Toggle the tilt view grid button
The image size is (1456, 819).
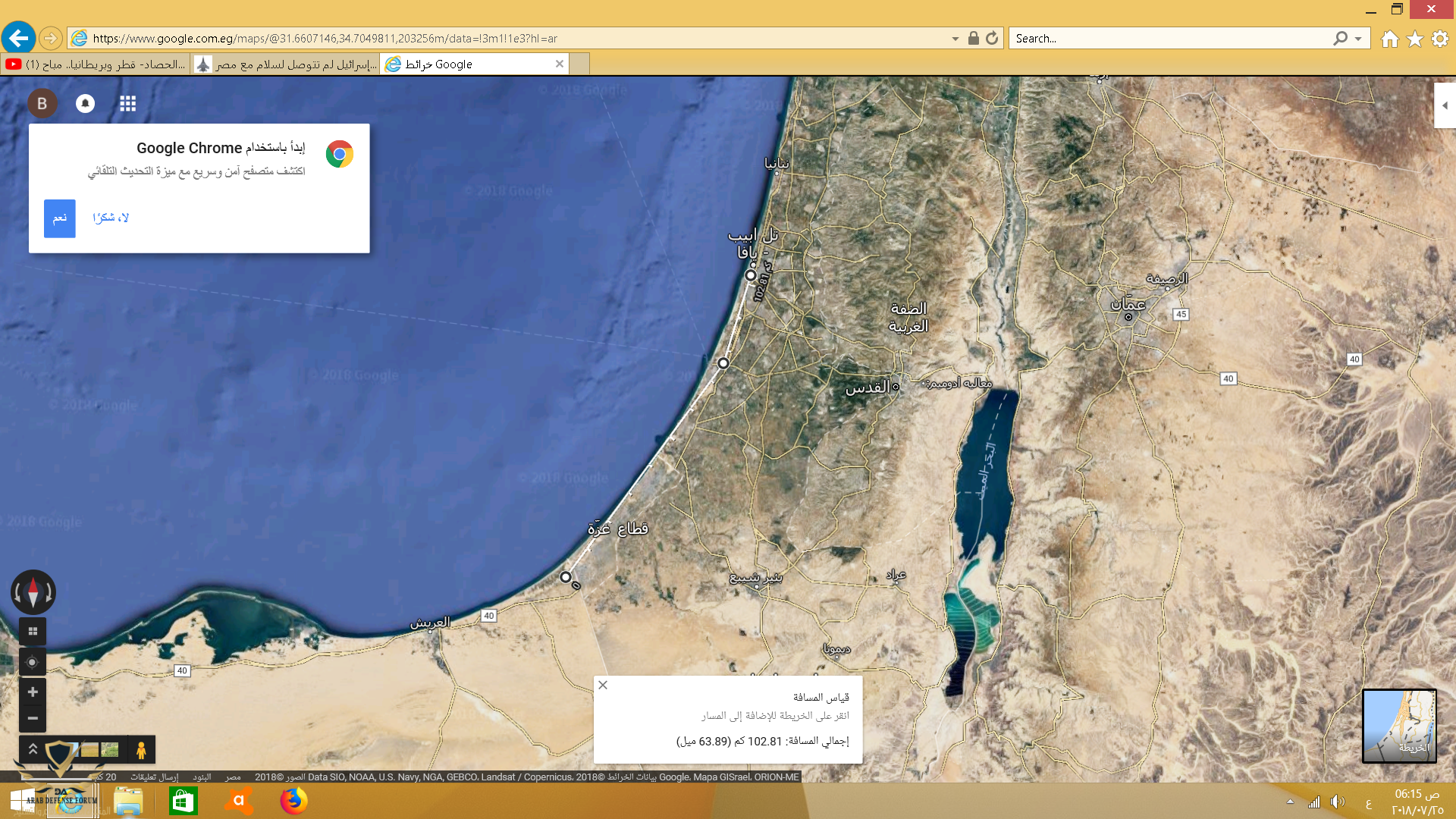(x=33, y=631)
